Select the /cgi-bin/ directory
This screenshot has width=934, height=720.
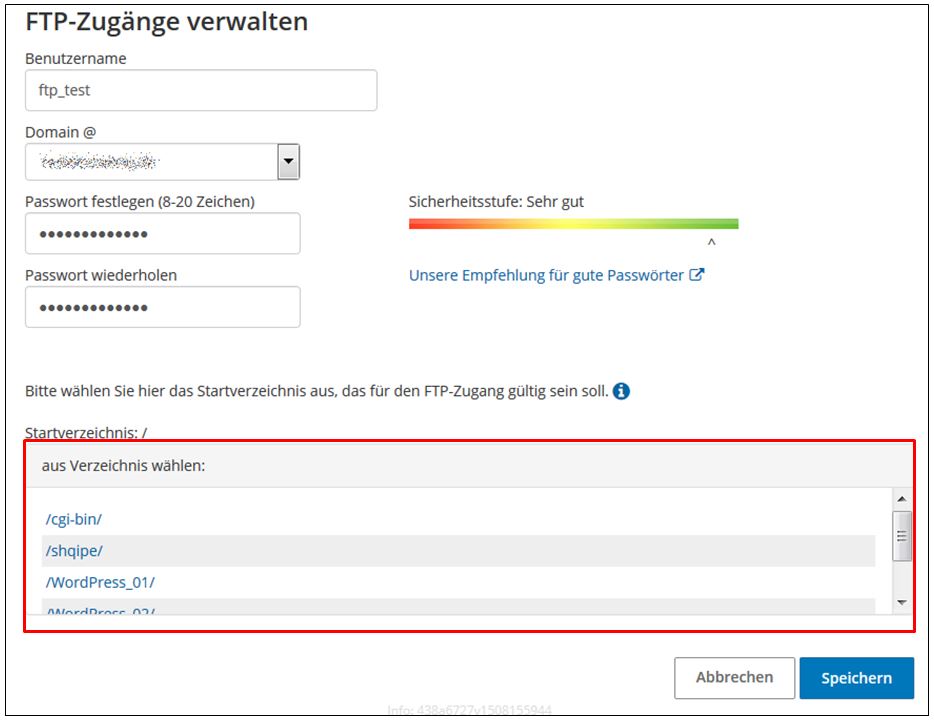coord(74,519)
